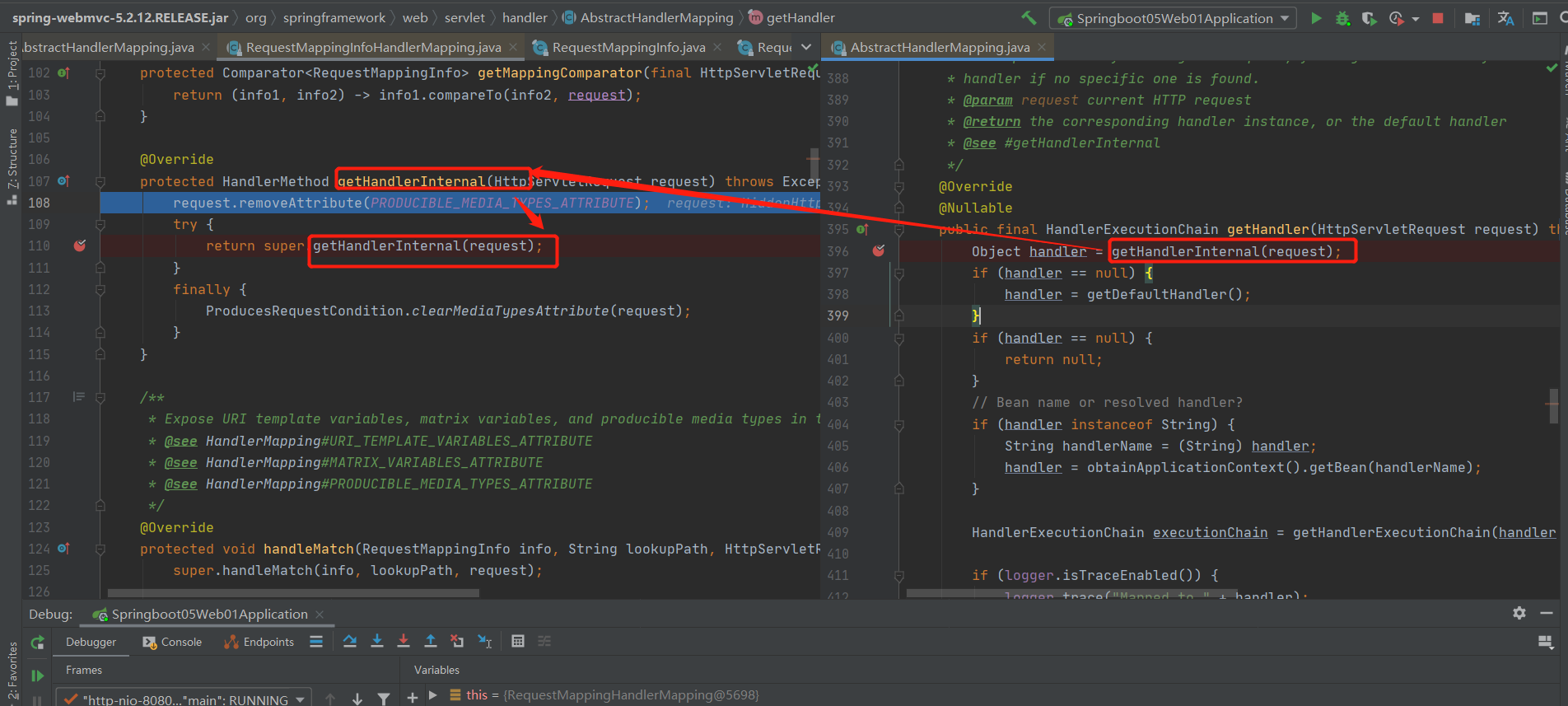
Task: Build project with the hammer icon
Action: click(1029, 18)
